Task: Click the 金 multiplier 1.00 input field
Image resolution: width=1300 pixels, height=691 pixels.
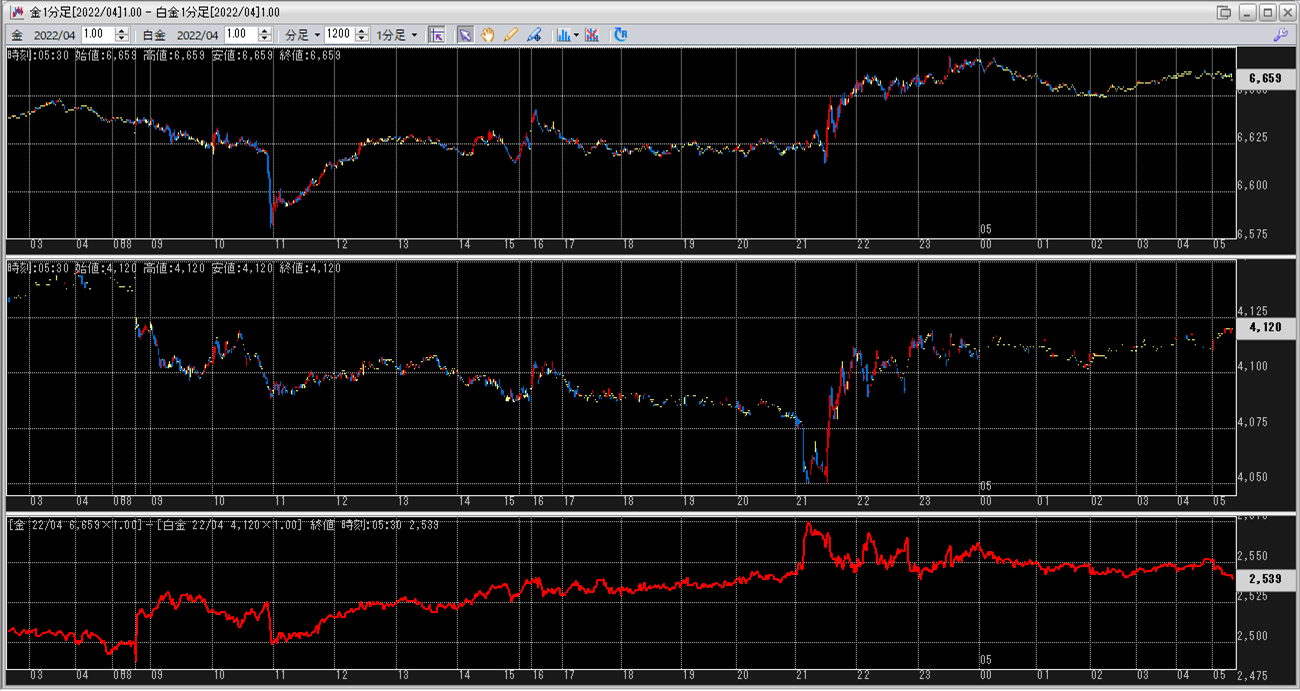Action: (x=98, y=34)
